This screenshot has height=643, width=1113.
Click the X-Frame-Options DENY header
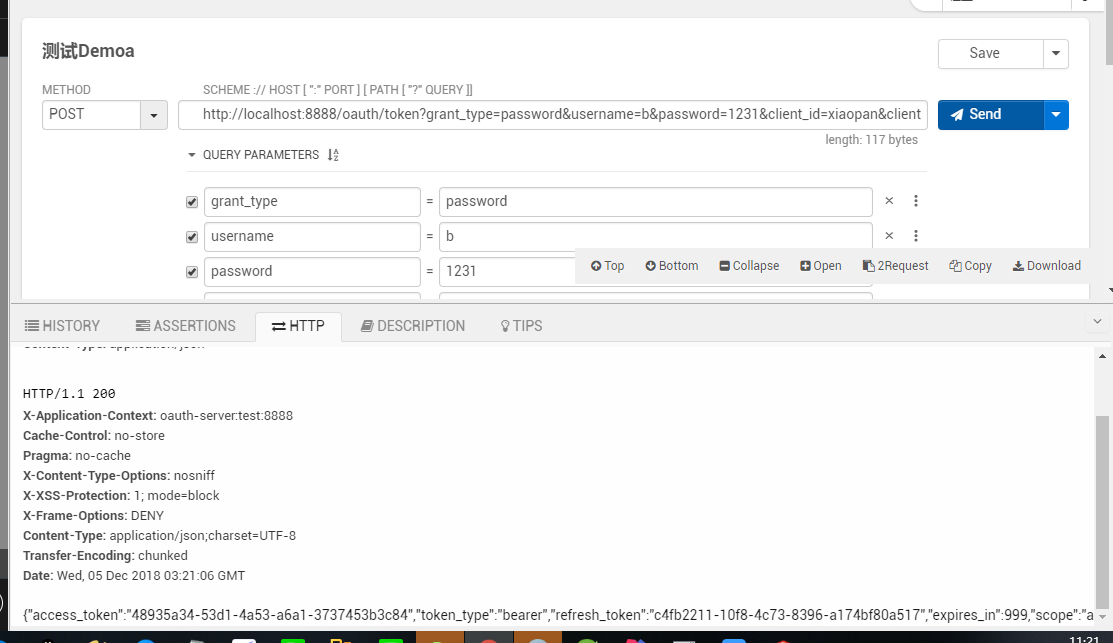(93, 516)
